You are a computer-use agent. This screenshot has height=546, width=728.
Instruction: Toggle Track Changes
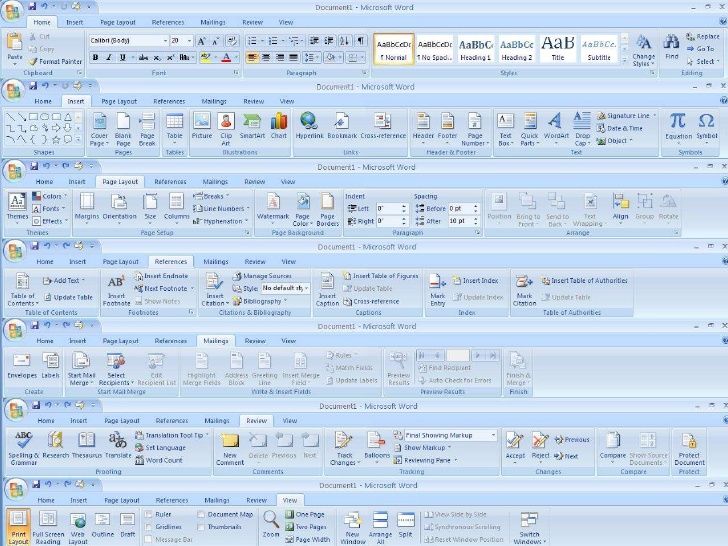(344, 449)
